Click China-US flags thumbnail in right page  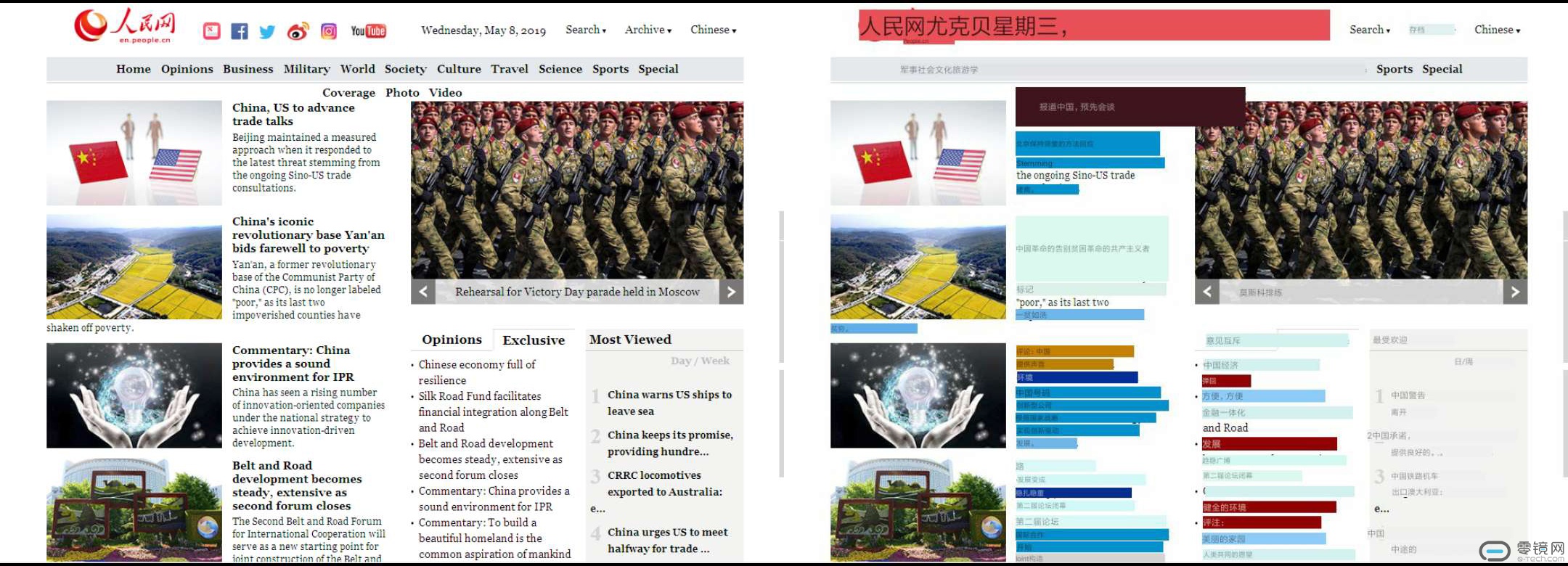click(918, 153)
